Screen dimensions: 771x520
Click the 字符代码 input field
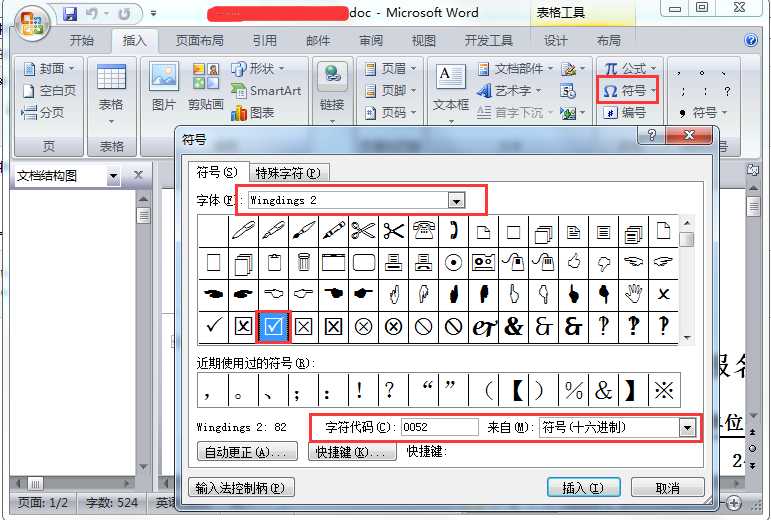(x=440, y=427)
